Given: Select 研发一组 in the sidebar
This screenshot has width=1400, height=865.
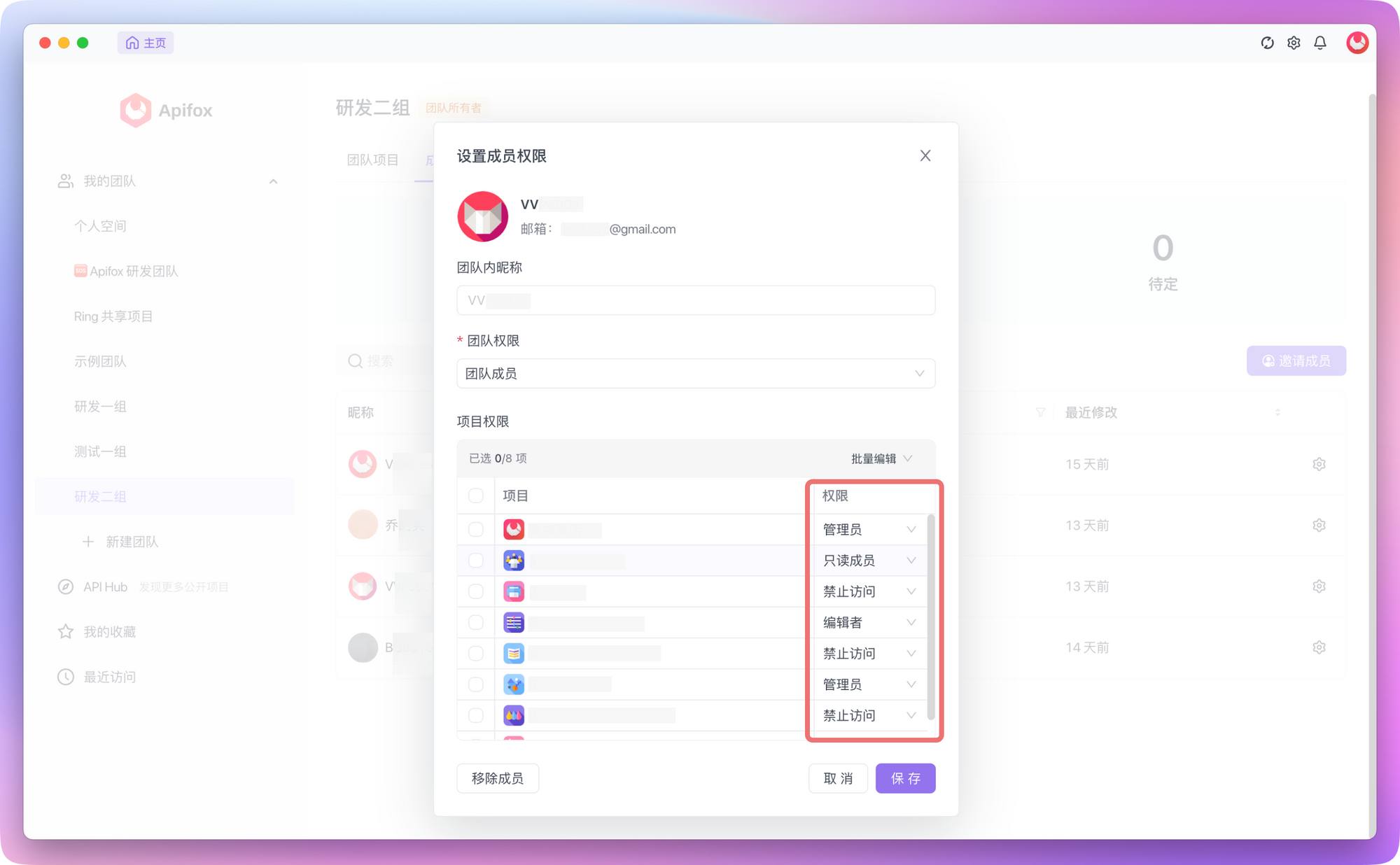Looking at the screenshot, I should point(100,406).
